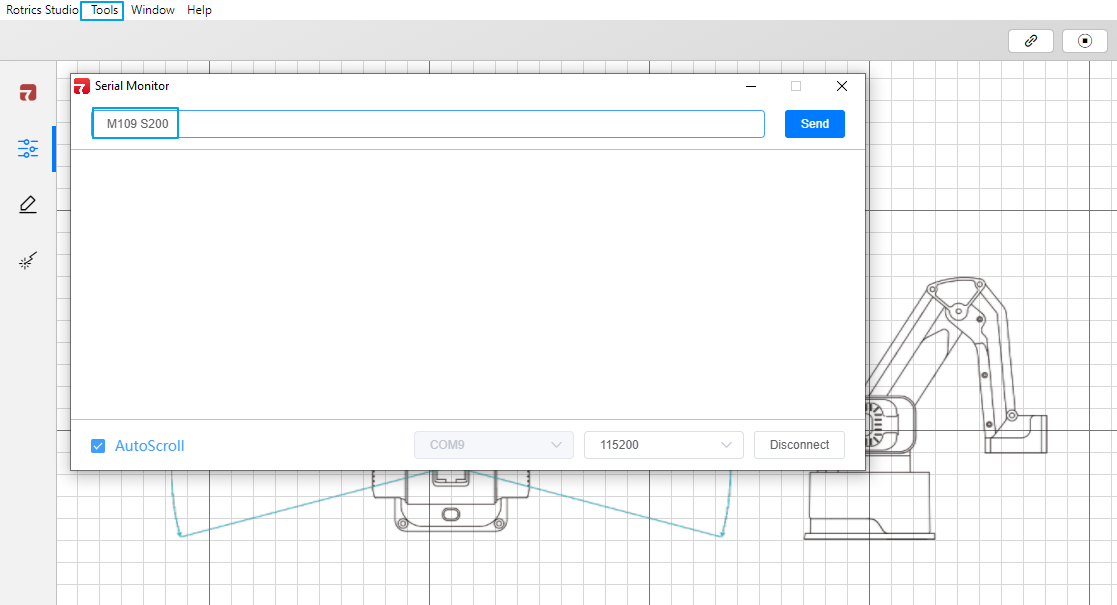This screenshot has height=605, width=1117.
Task: Click the AutoScroll label text
Action: 150,446
